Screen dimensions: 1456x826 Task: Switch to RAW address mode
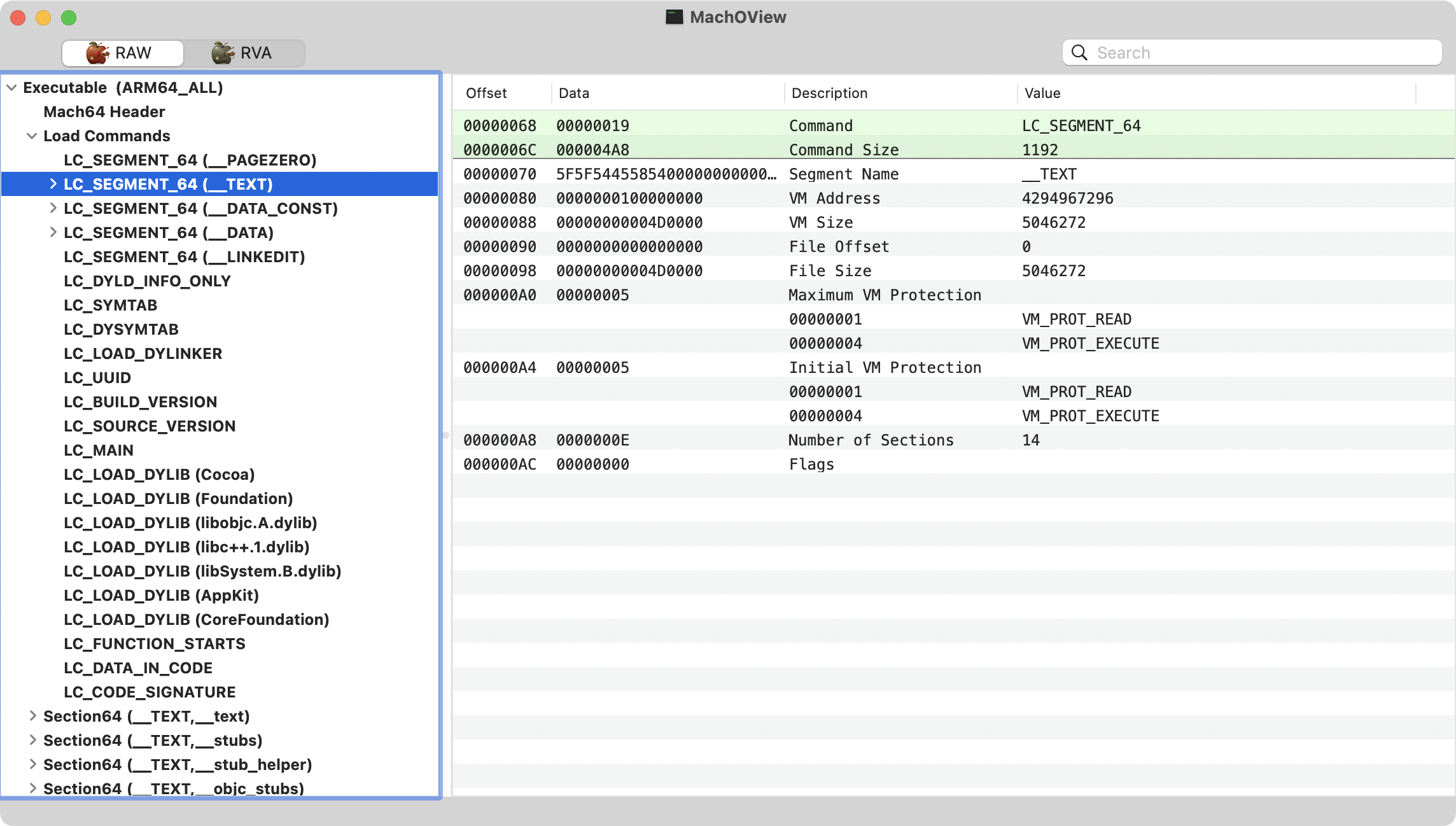(123, 53)
